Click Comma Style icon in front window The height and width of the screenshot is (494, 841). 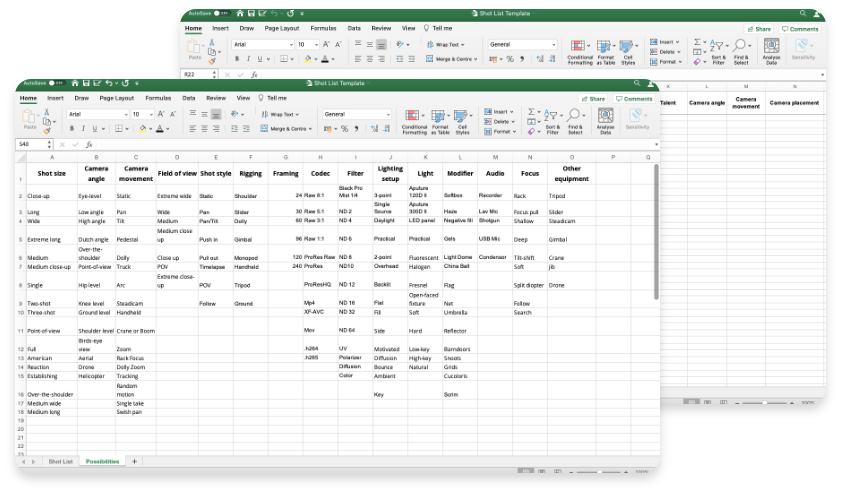357,129
